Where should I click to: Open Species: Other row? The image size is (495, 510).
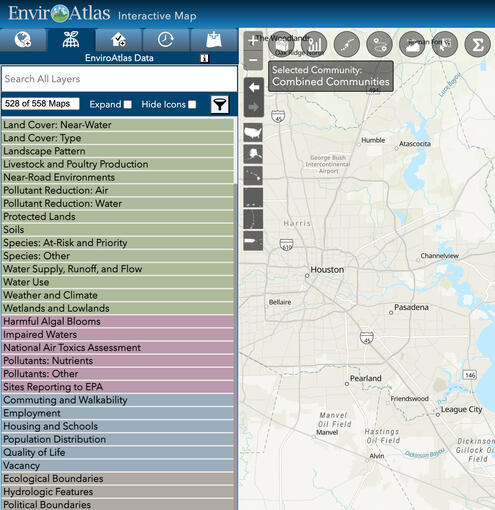(118, 256)
